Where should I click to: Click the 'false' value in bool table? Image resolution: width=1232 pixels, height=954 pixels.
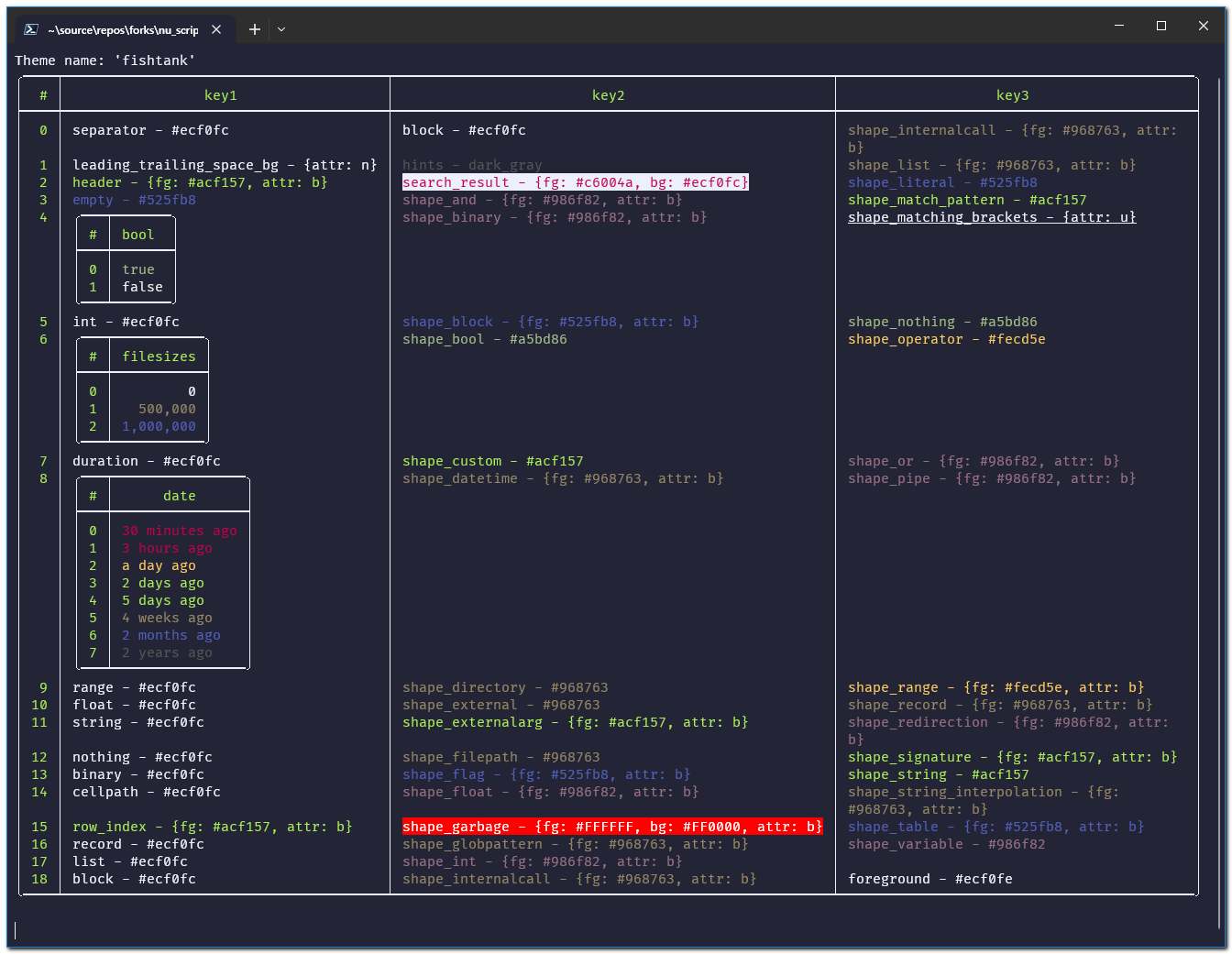click(x=143, y=287)
